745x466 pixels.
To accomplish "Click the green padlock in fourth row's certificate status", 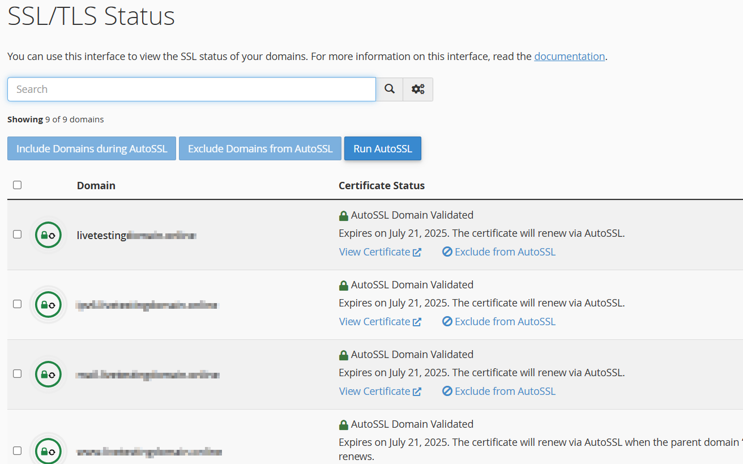I will (344, 425).
